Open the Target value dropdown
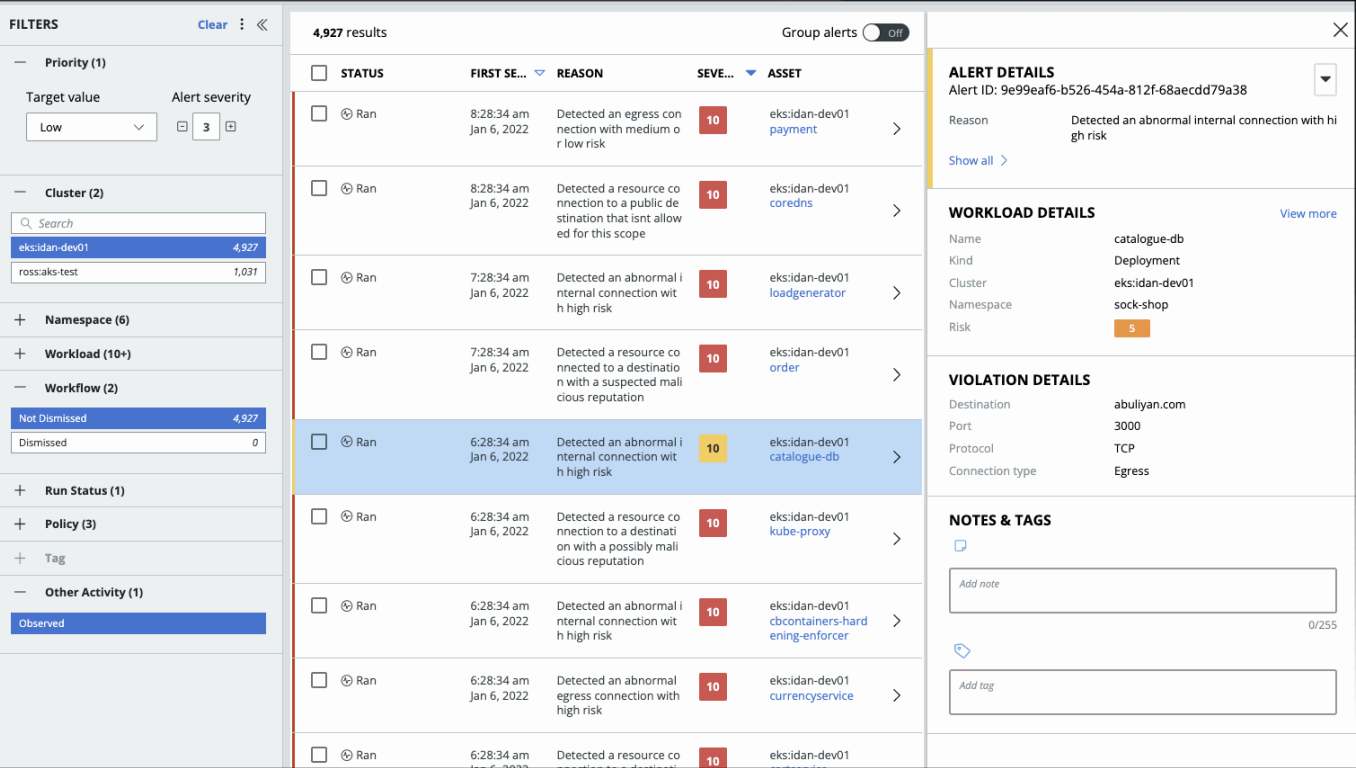 point(91,127)
